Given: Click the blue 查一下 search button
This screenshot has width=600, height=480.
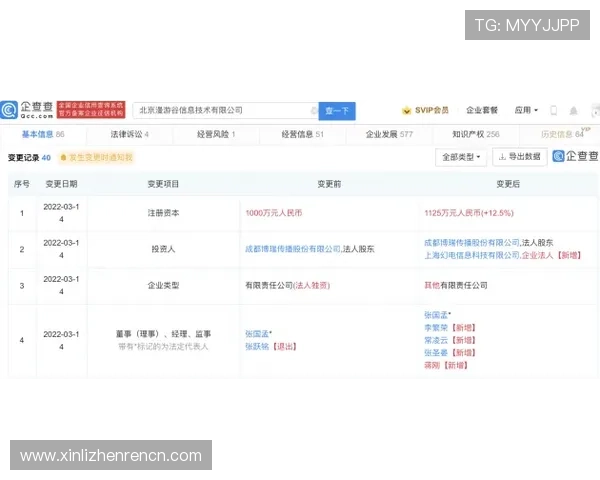Looking at the screenshot, I should click(337, 111).
